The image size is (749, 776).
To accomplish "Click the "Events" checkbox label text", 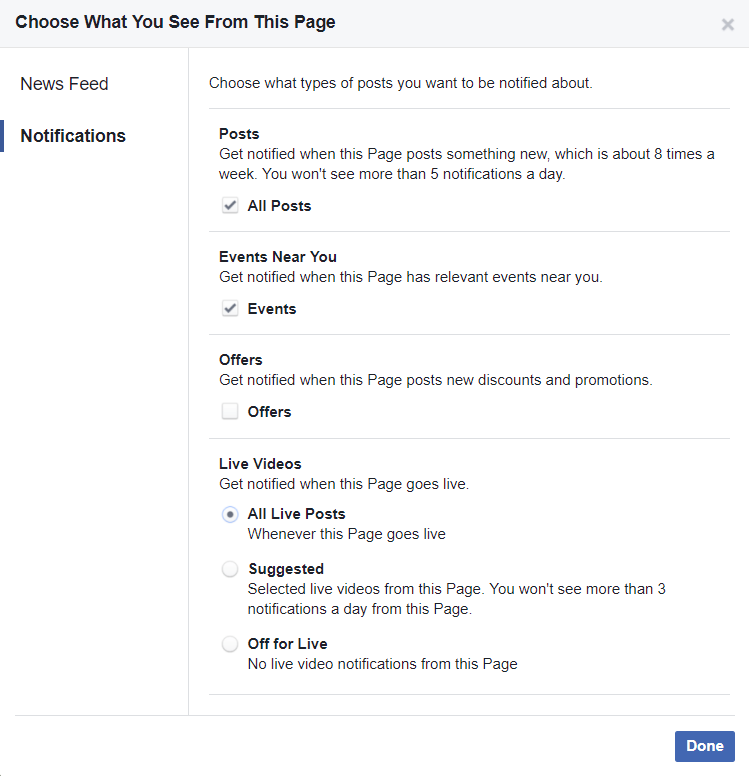I will point(272,309).
